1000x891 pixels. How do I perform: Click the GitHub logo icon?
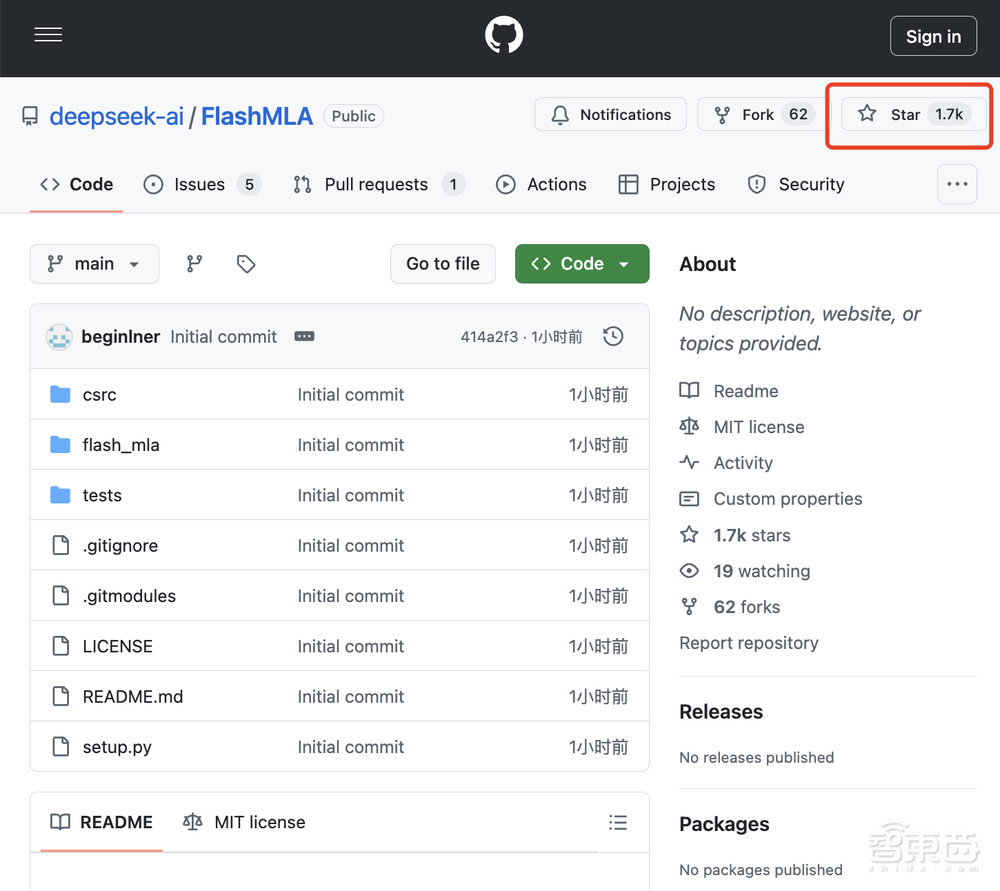point(504,36)
